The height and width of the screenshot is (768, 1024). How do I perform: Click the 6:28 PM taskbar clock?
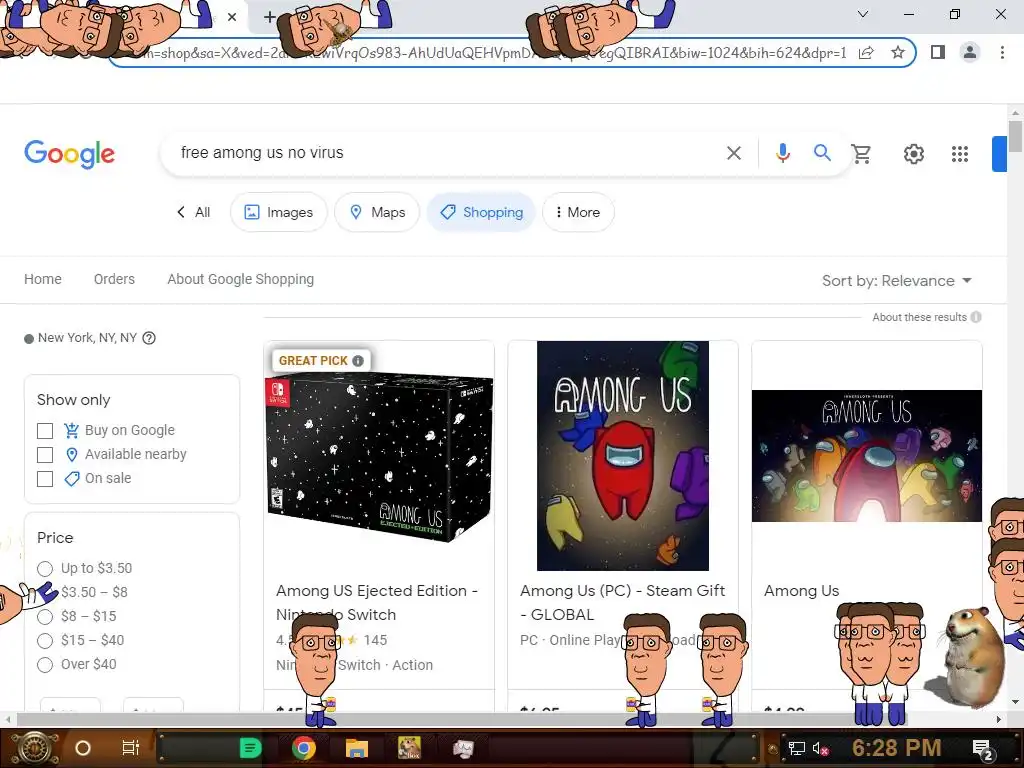pyautogui.click(x=896, y=748)
